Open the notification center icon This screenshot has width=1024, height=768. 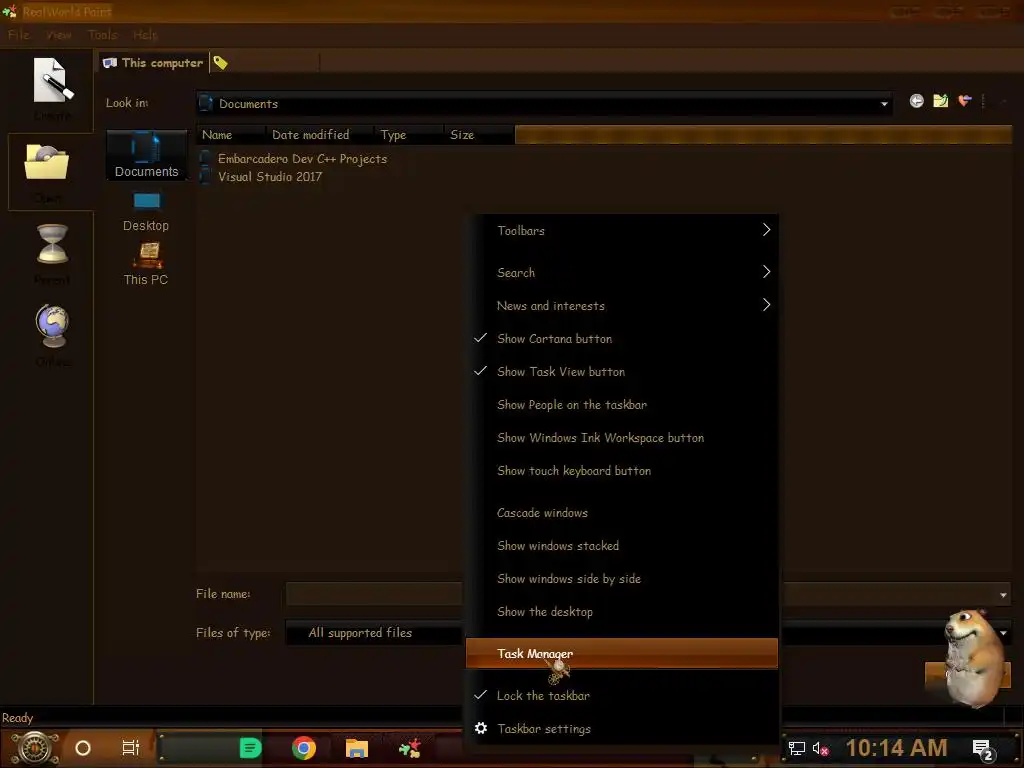pos(983,750)
